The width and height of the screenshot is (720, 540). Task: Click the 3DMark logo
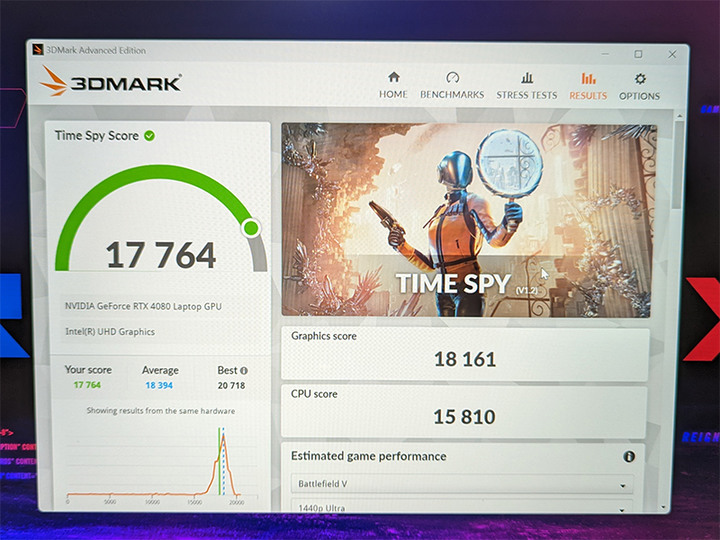point(110,81)
